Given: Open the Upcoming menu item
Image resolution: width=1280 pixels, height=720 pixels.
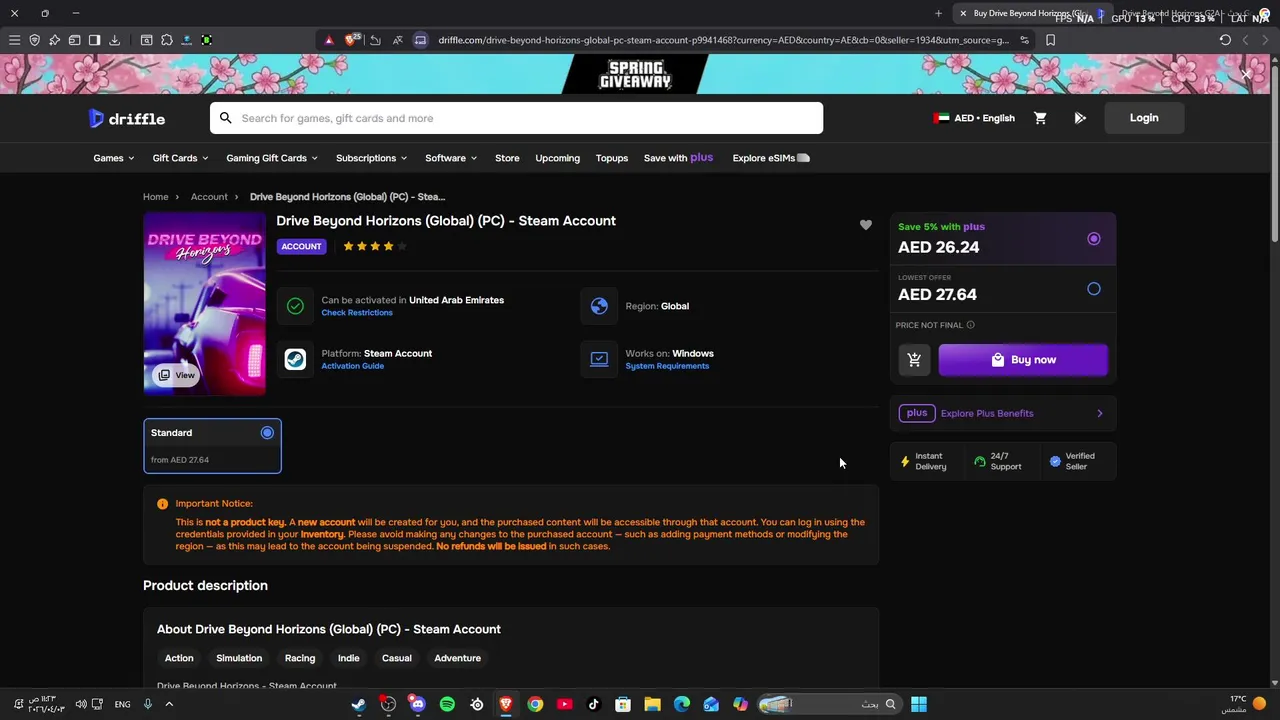Looking at the screenshot, I should pyautogui.click(x=557, y=158).
